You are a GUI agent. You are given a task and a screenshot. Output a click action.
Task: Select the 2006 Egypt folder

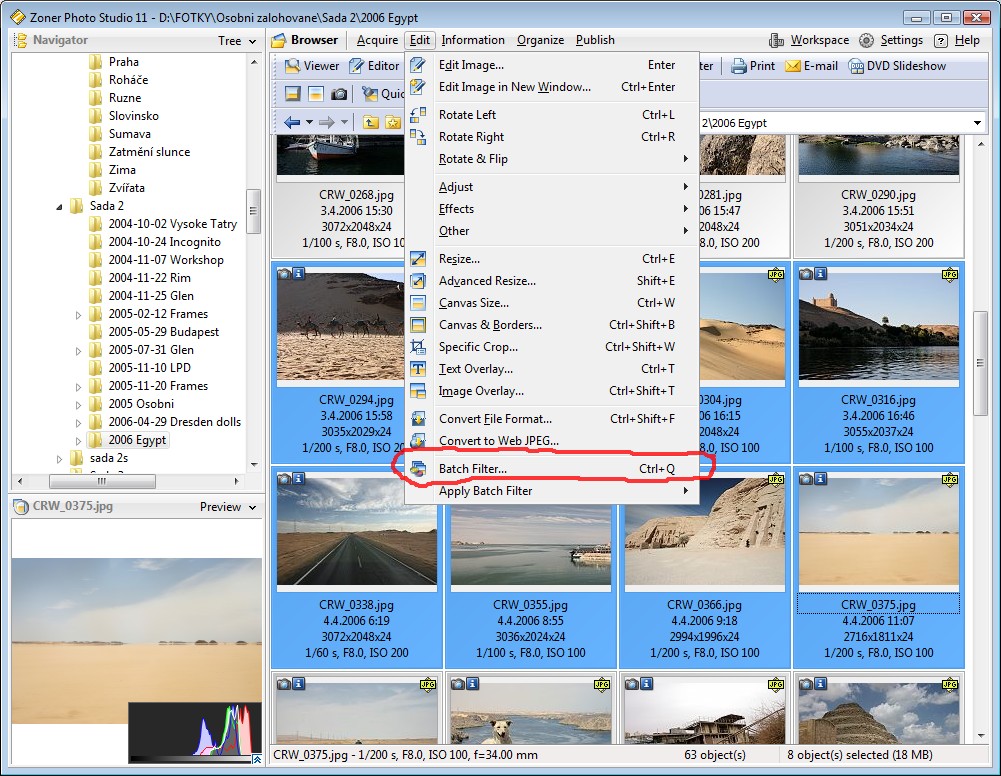click(137, 440)
